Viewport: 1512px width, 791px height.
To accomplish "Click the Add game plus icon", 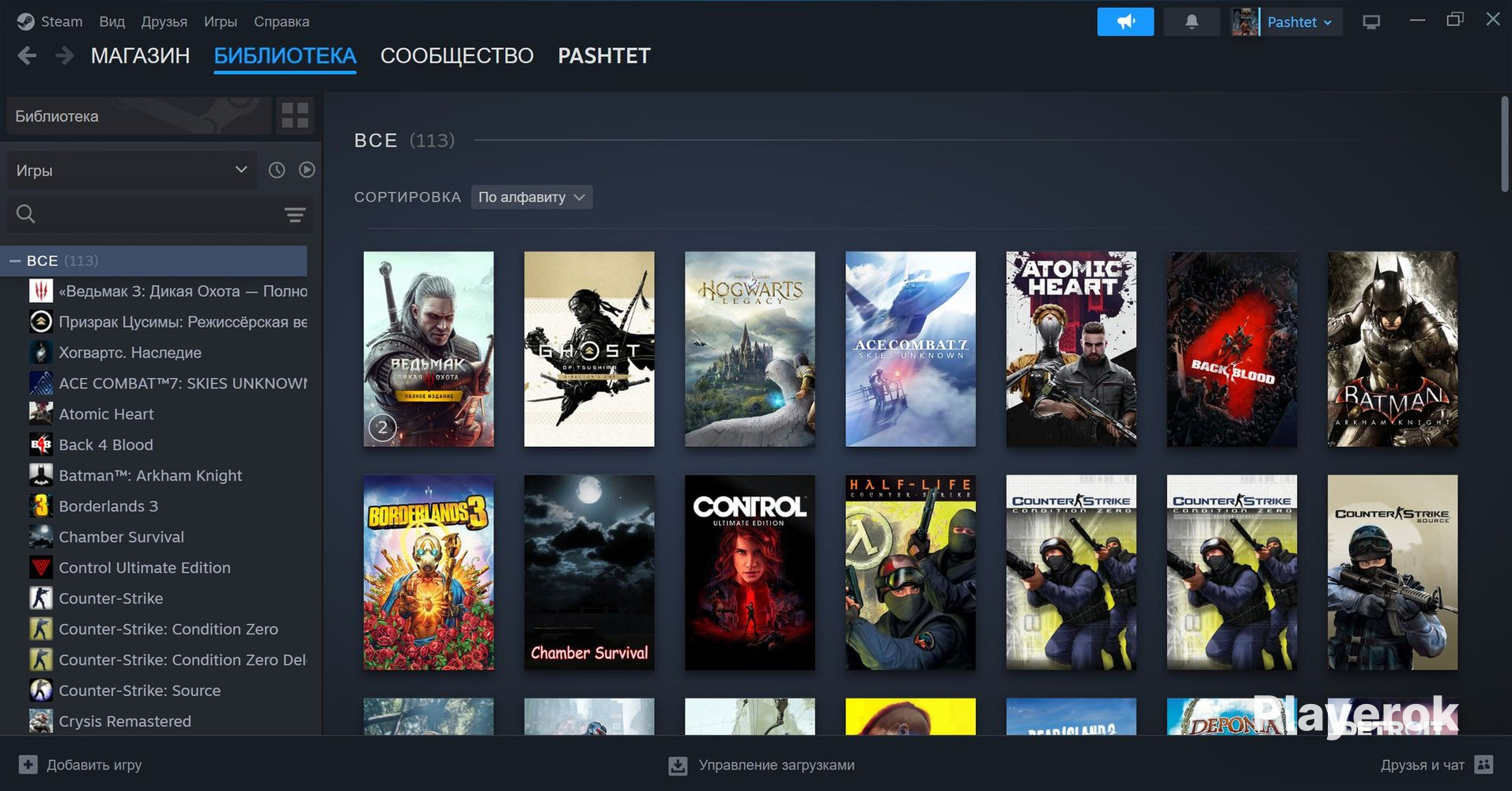I will [x=28, y=764].
